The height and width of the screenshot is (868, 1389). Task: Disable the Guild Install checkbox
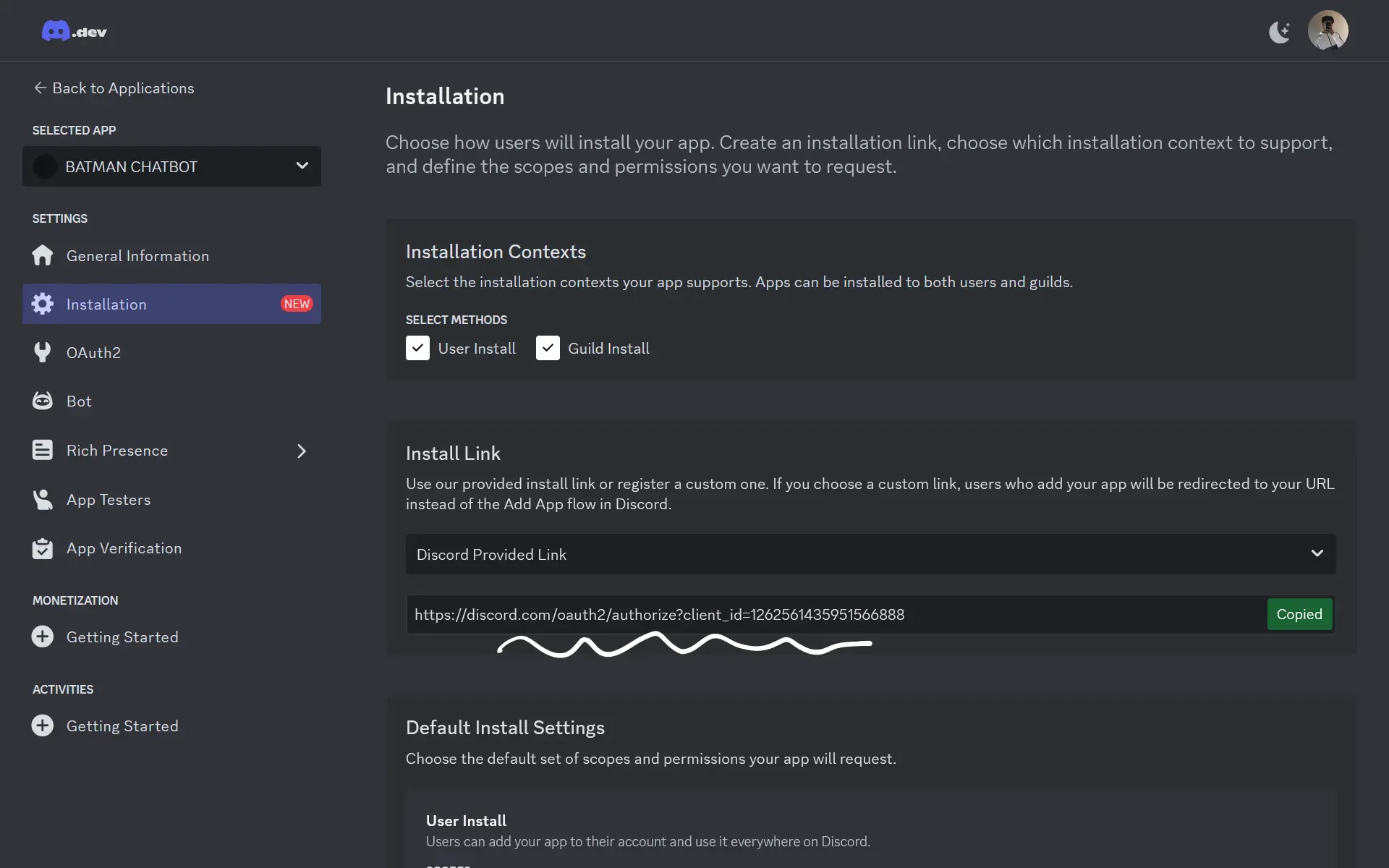[548, 348]
